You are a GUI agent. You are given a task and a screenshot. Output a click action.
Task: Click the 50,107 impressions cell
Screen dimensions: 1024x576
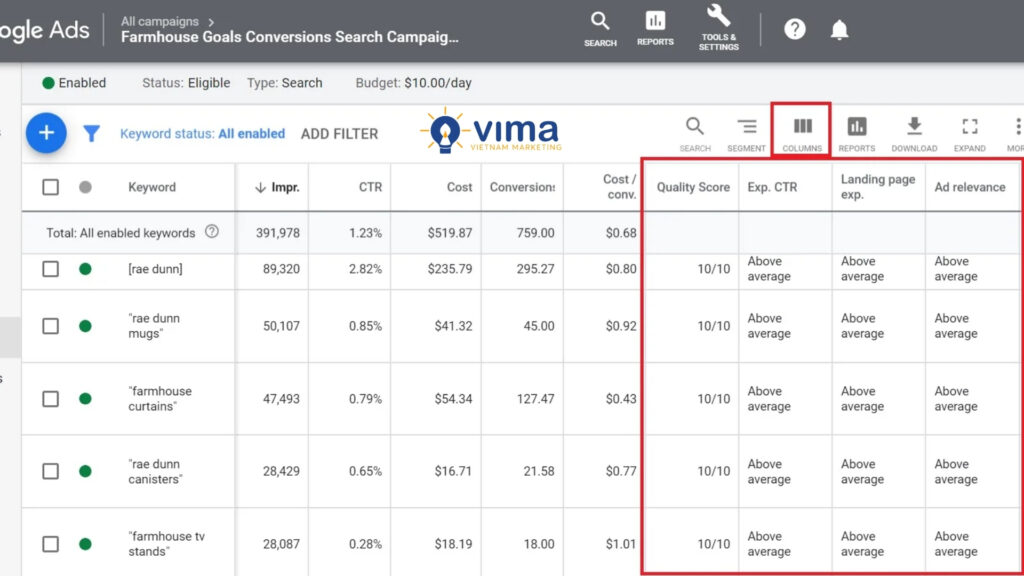pos(281,326)
